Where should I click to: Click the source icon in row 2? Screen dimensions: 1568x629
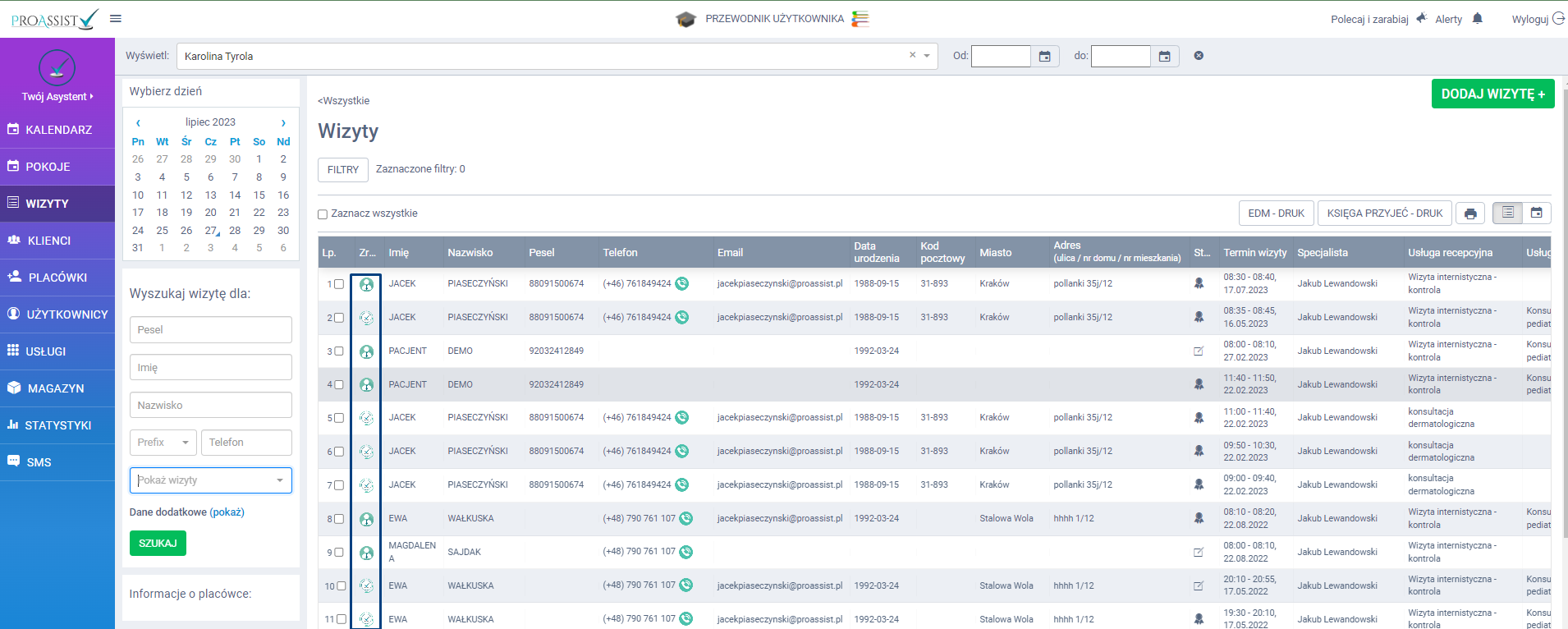point(367,318)
